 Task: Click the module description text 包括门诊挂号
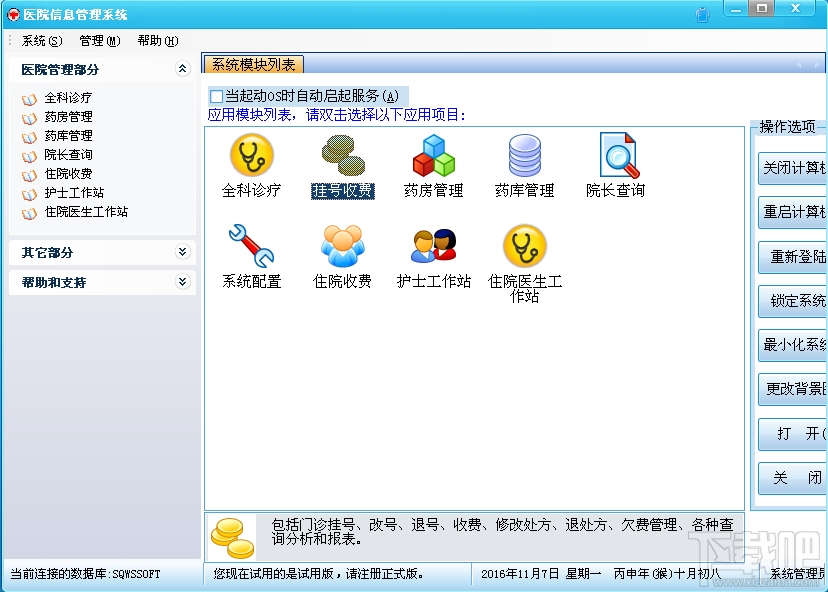[x=502, y=531]
